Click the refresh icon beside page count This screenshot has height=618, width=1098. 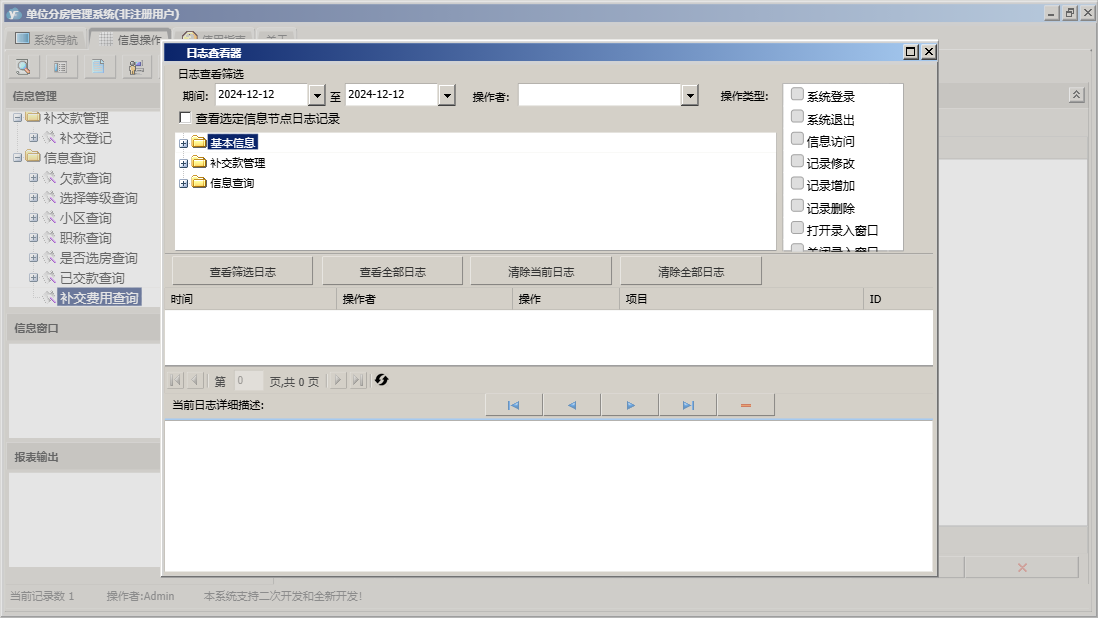[x=382, y=380]
